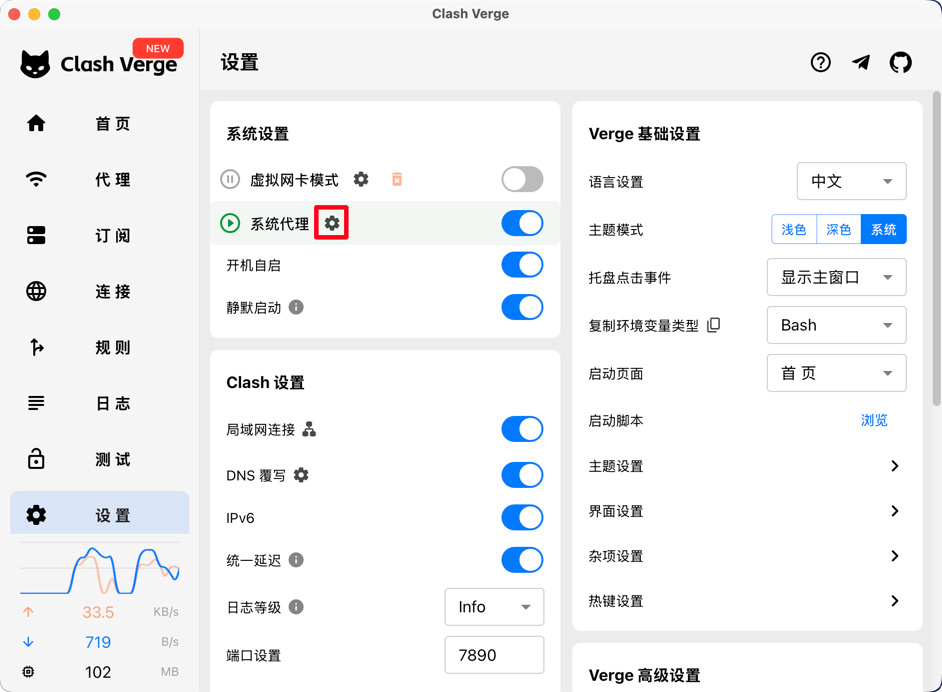Go to 规则 in the sidebar
The width and height of the screenshot is (942, 692).
click(100, 347)
